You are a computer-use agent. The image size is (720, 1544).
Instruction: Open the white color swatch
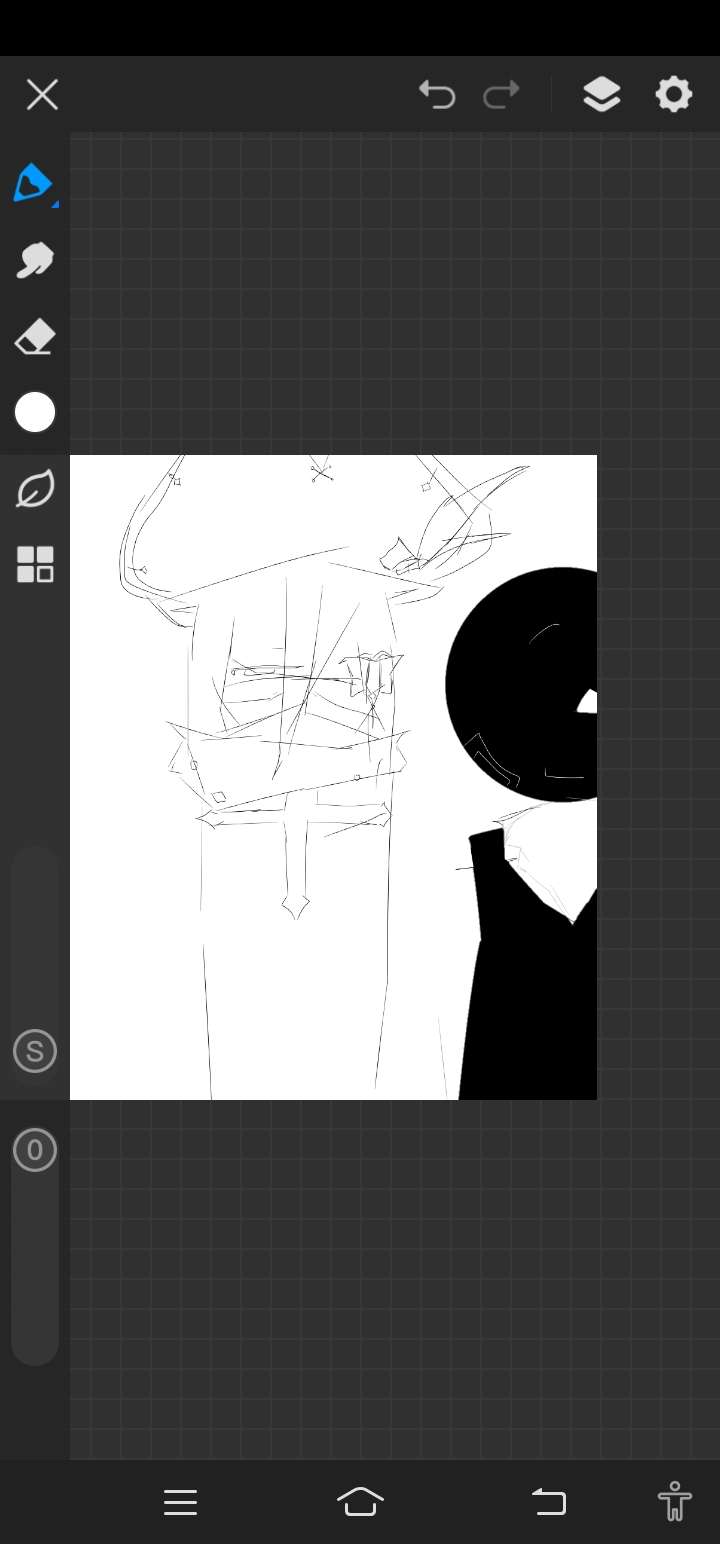tap(35, 412)
